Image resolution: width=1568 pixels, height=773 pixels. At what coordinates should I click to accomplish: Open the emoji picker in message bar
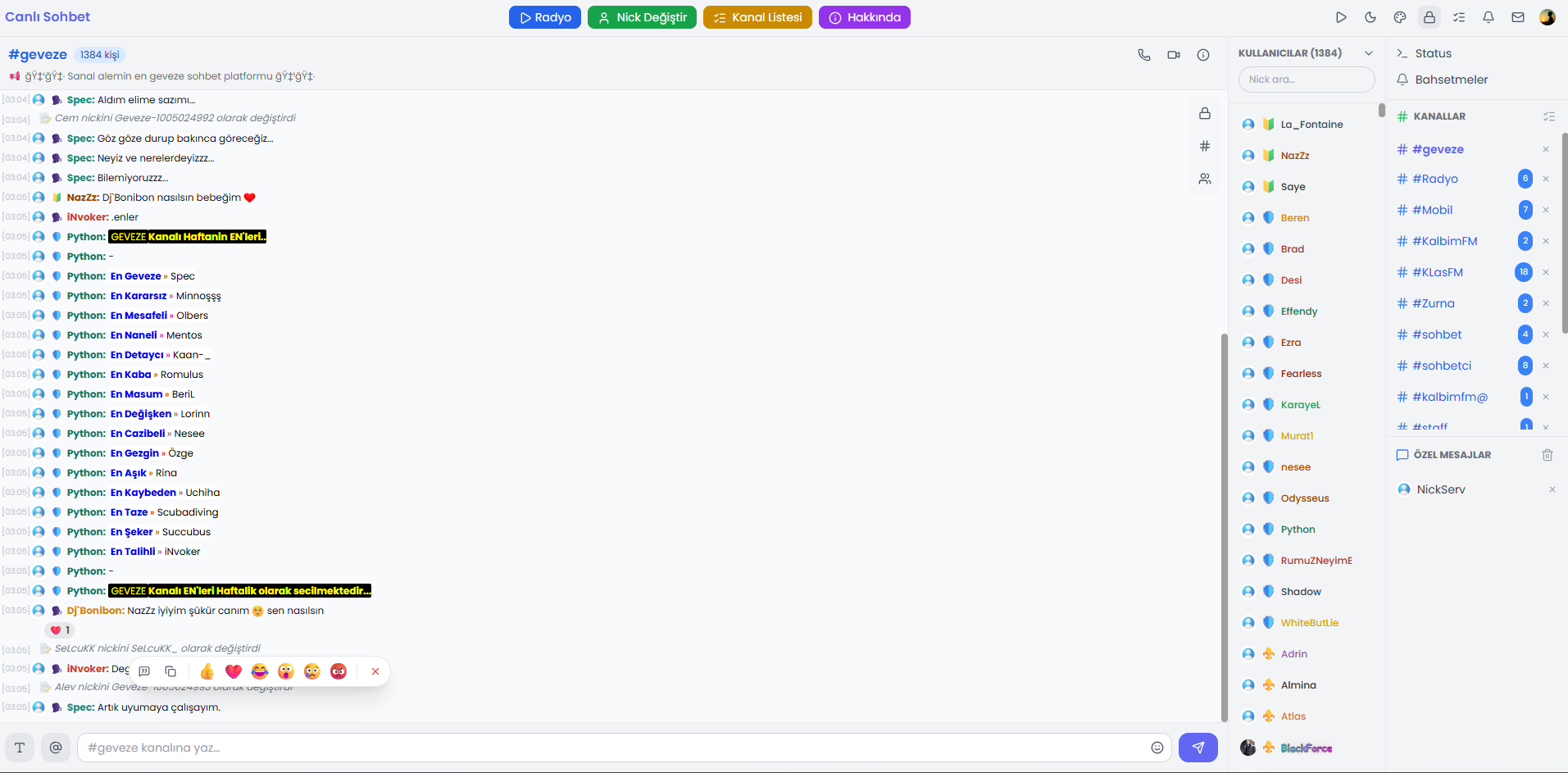pos(1157,748)
